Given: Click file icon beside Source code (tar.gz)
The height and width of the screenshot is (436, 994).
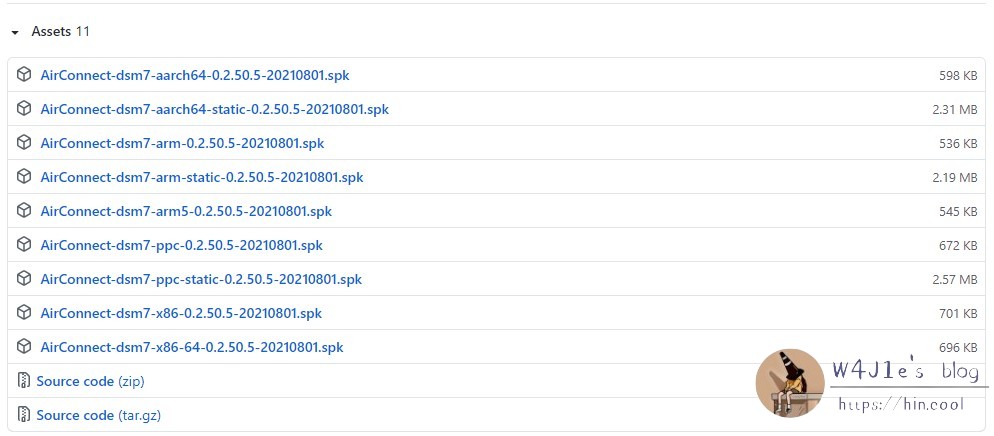Looking at the screenshot, I should (x=24, y=415).
